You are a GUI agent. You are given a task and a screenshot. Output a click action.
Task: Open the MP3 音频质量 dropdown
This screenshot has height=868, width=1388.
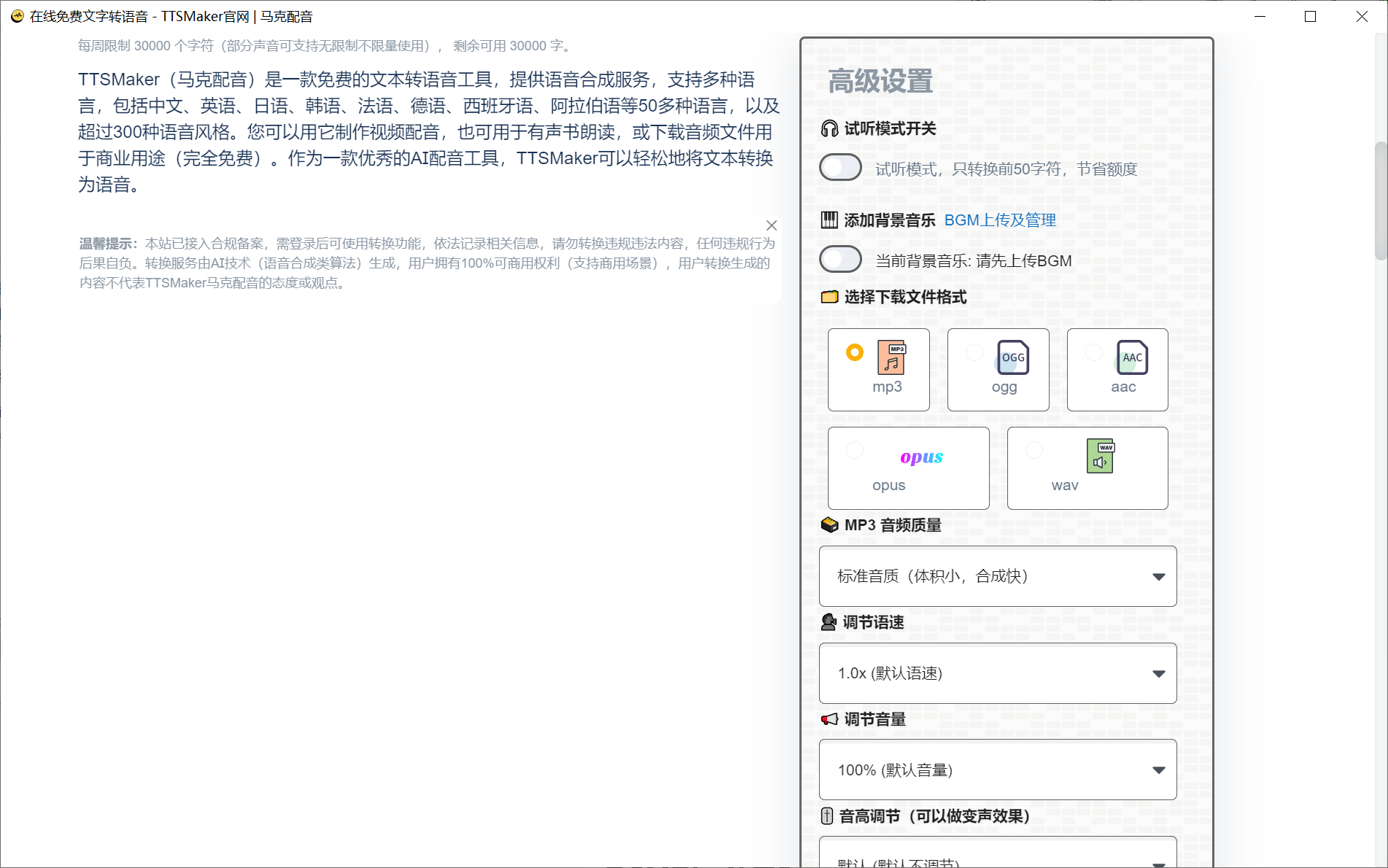998,576
